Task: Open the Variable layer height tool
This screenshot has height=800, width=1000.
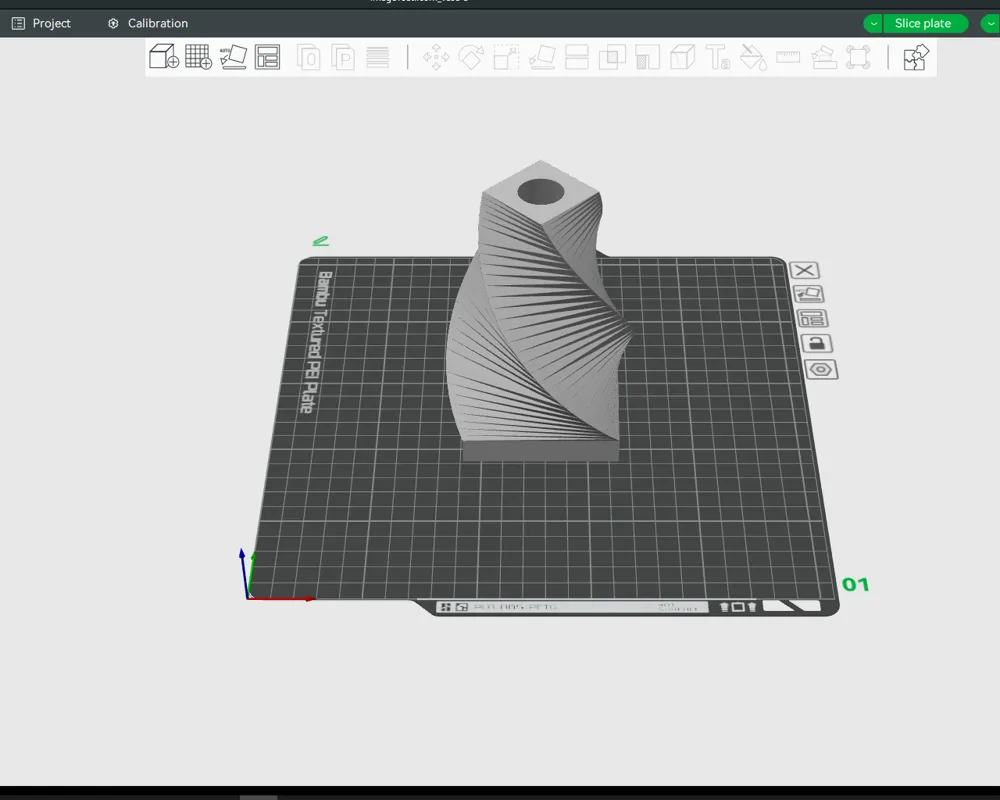Action: [x=378, y=57]
